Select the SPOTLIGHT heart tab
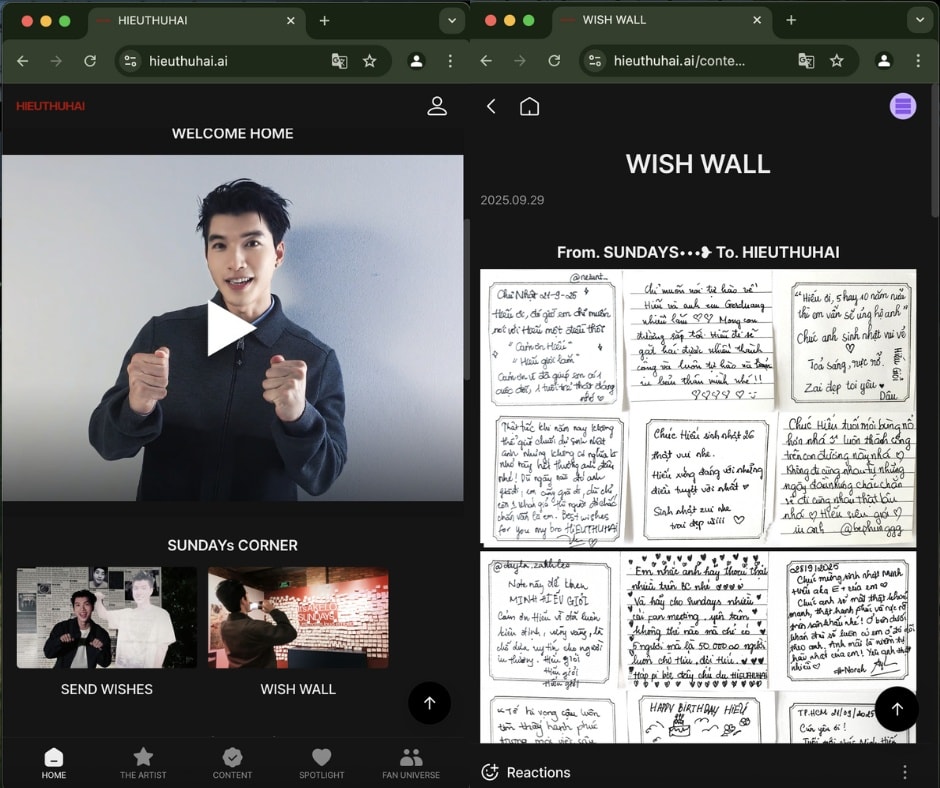The width and height of the screenshot is (940, 788). pyautogui.click(x=321, y=762)
